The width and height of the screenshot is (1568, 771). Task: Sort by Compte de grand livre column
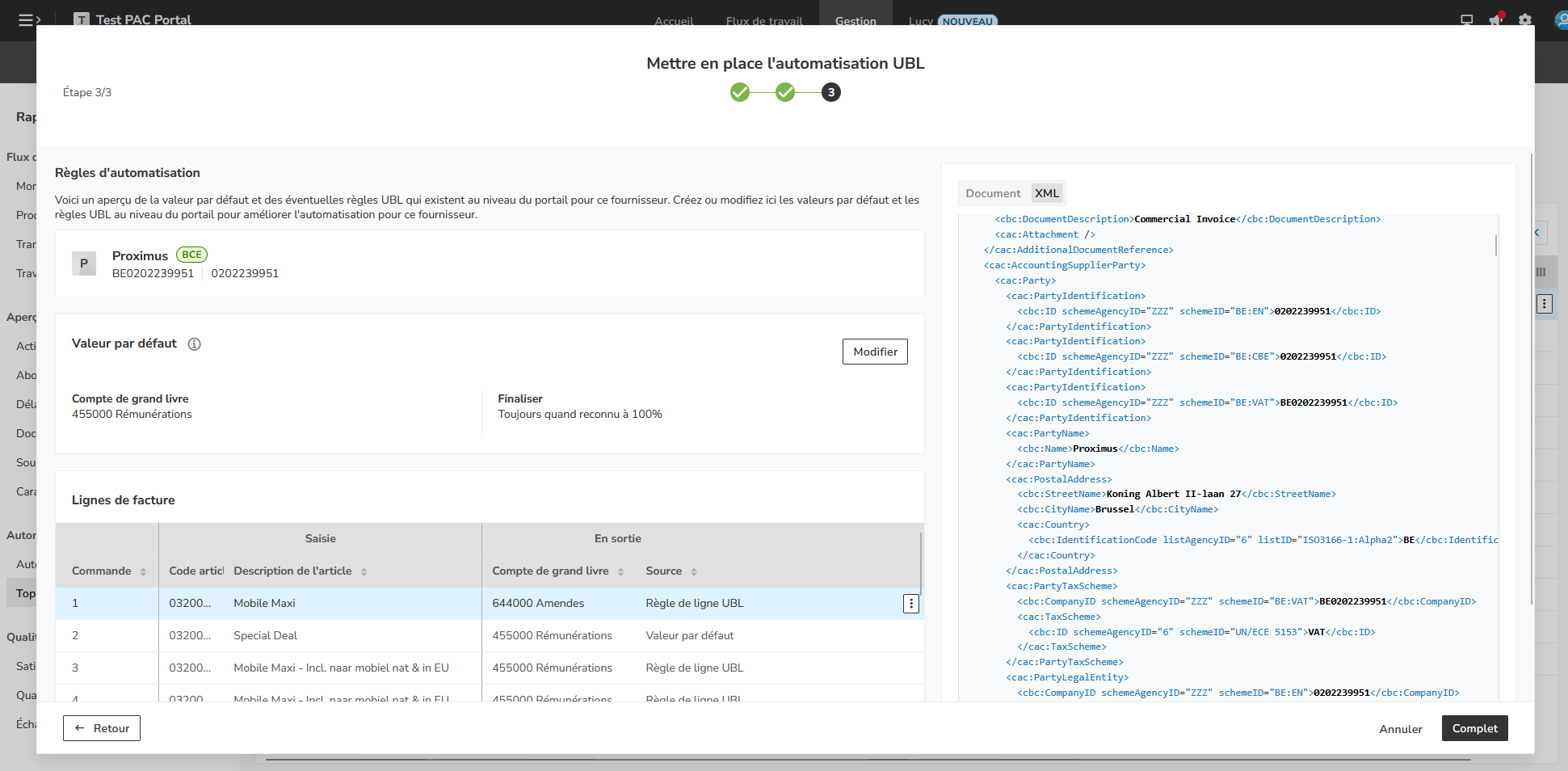pos(620,571)
